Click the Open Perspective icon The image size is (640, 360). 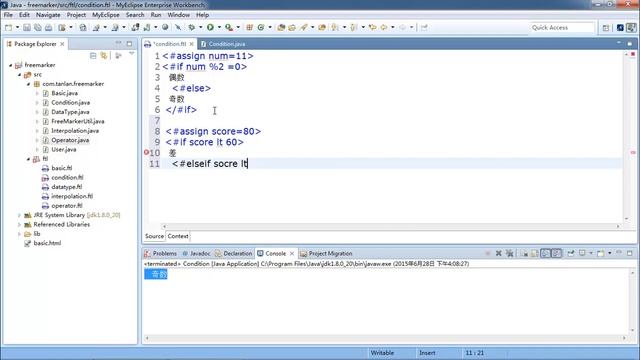click(x=606, y=27)
